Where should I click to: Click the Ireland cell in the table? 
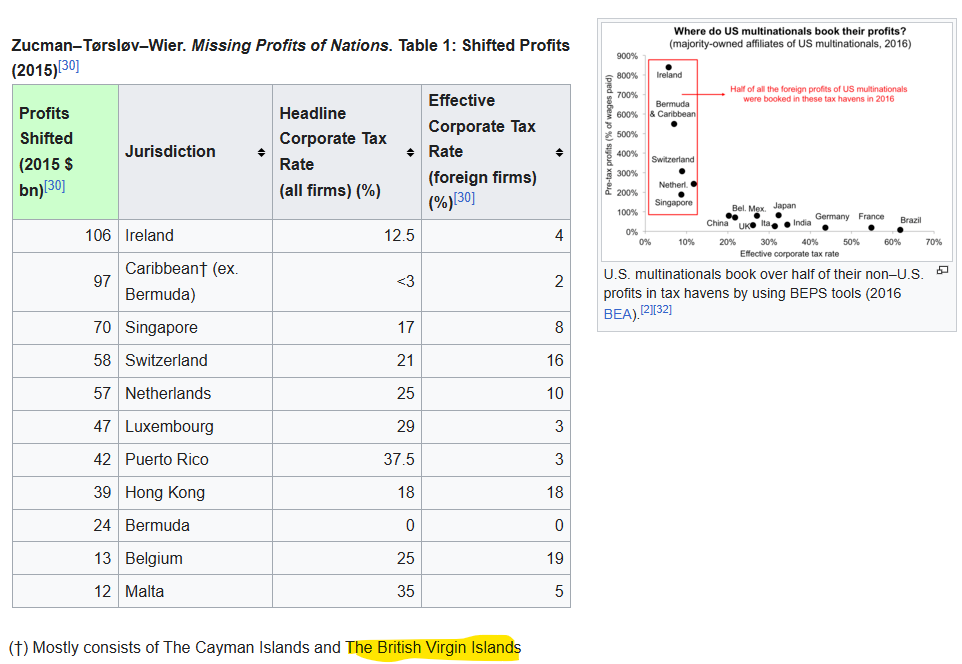149,236
